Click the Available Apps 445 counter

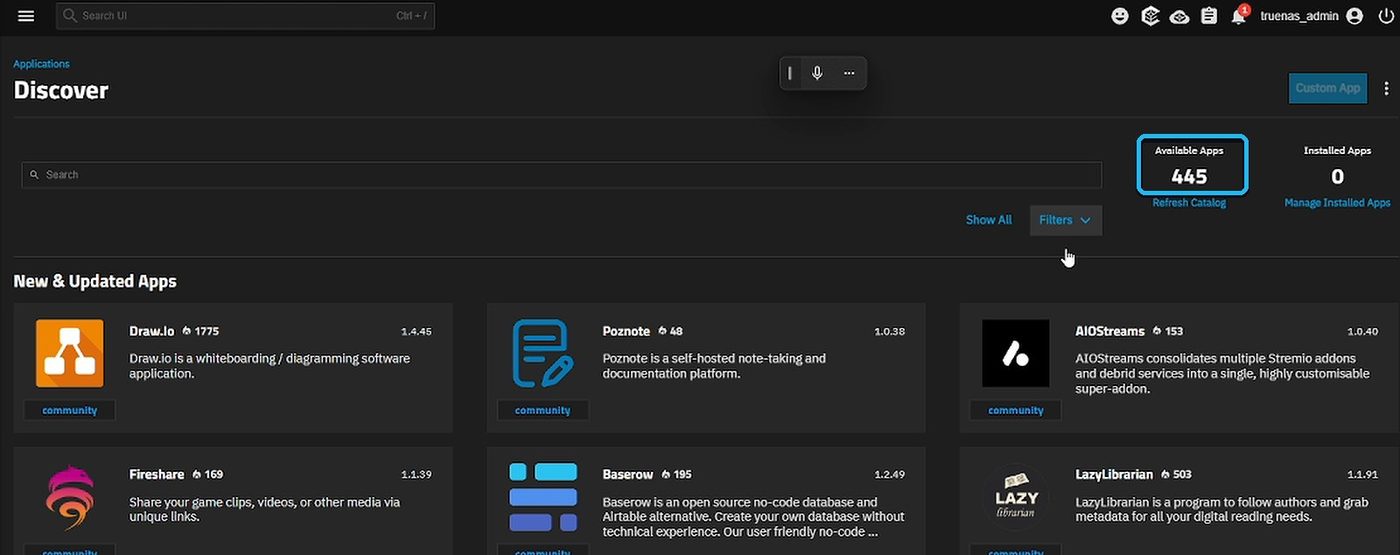[x=1192, y=164]
